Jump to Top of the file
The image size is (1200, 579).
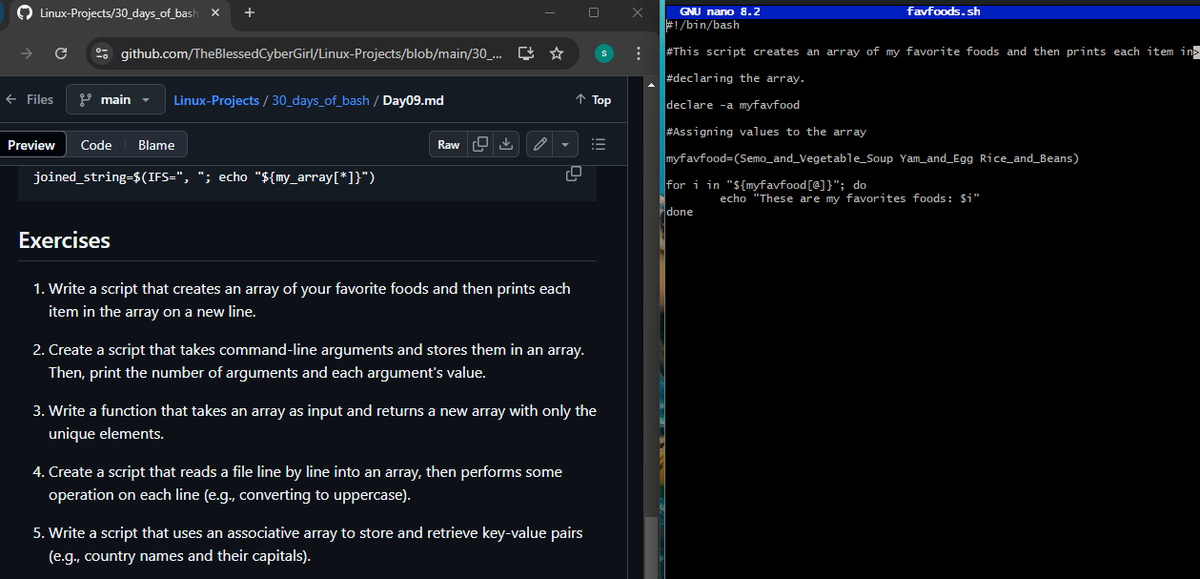pos(593,99)
